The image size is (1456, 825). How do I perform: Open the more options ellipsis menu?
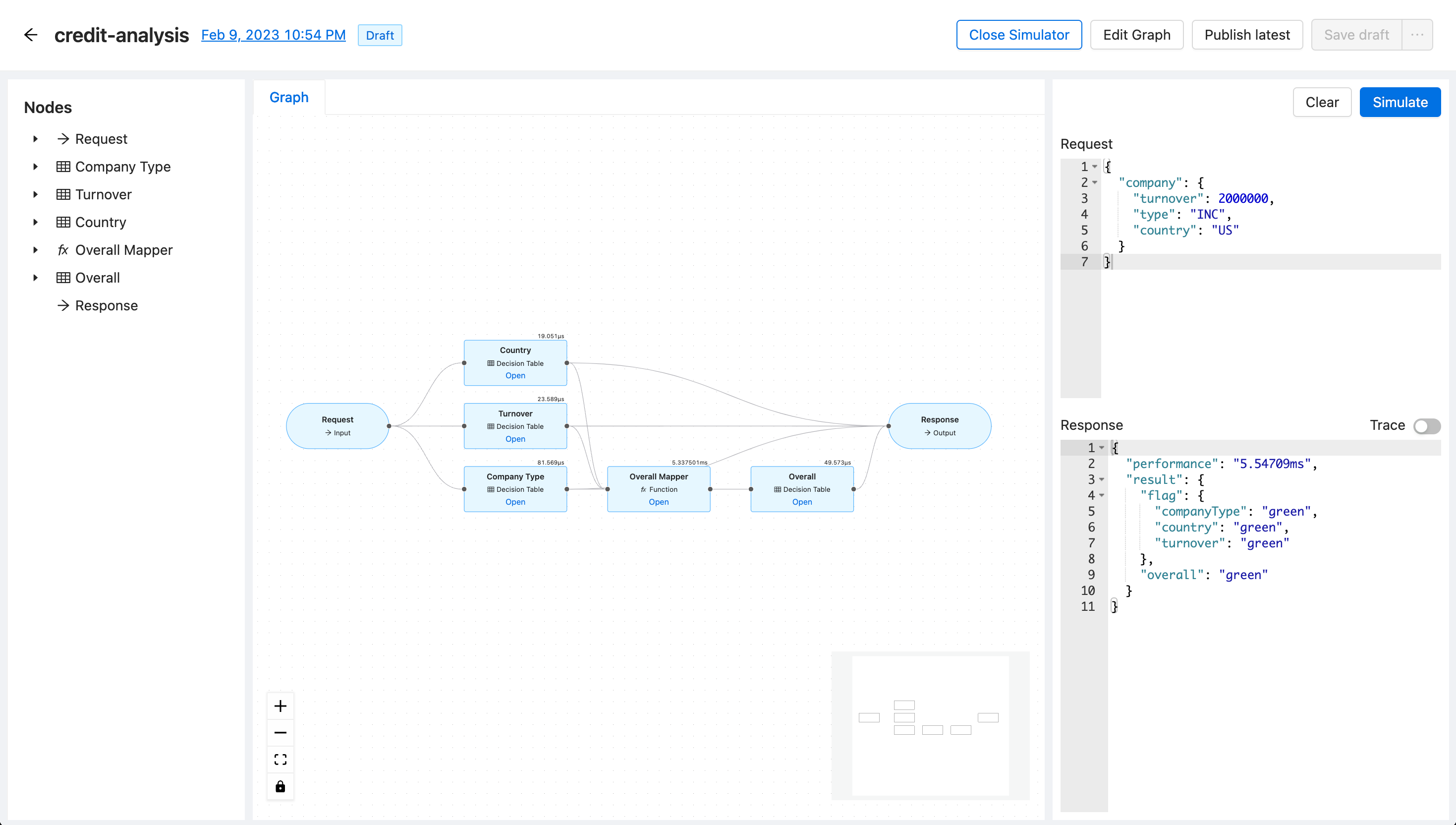(x=1417, y=35)
